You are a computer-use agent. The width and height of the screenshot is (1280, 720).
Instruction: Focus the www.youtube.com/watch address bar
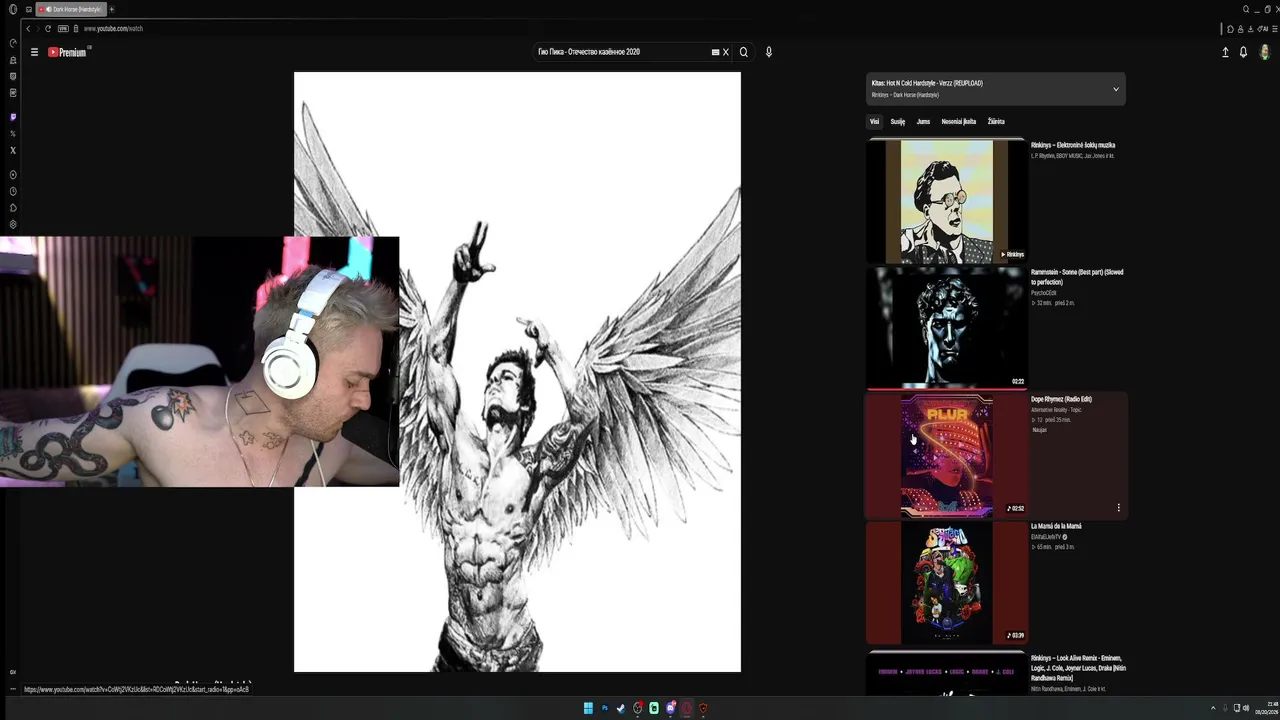coord(113,28)
